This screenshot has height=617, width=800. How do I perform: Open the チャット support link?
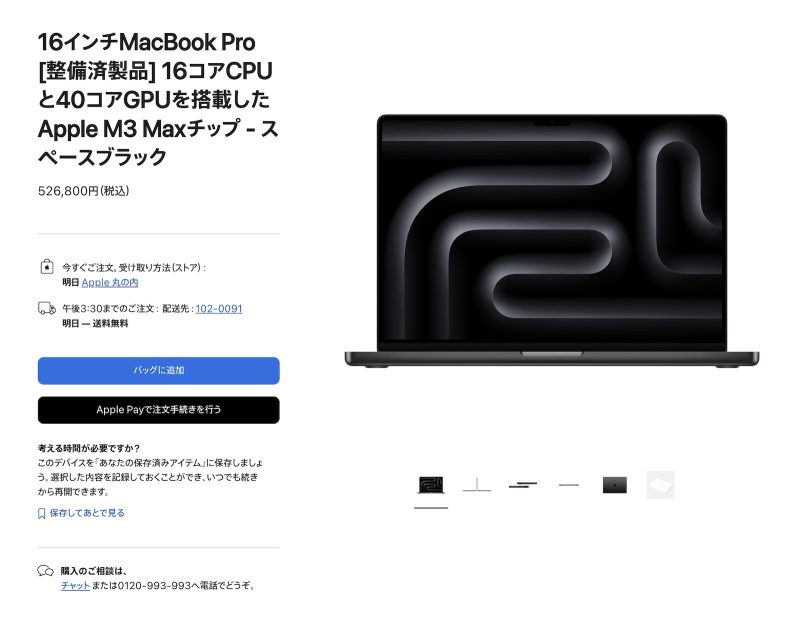76,585
